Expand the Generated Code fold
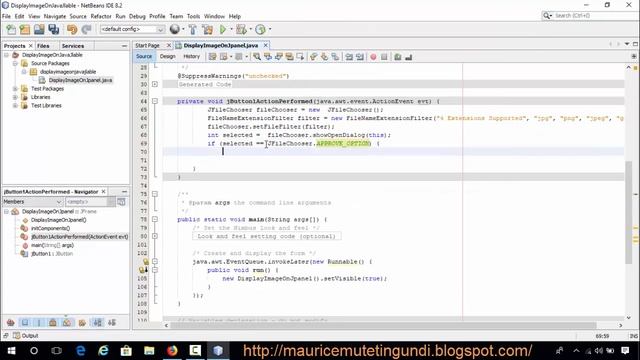Screen dimensions: 640x360 pos(155,84)
